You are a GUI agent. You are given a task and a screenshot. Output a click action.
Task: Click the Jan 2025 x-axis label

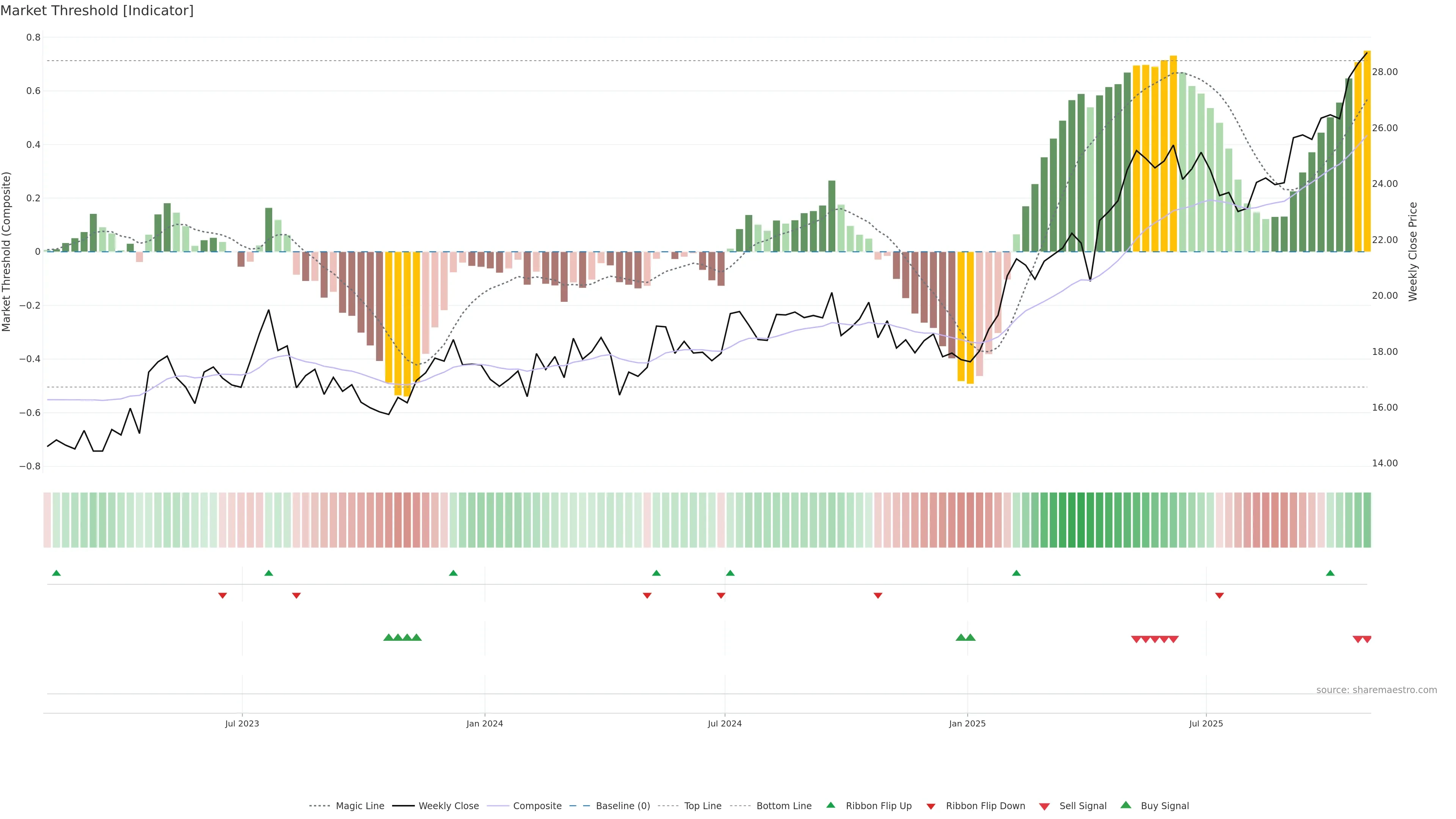pyautogui.click(x=967, y=723)
